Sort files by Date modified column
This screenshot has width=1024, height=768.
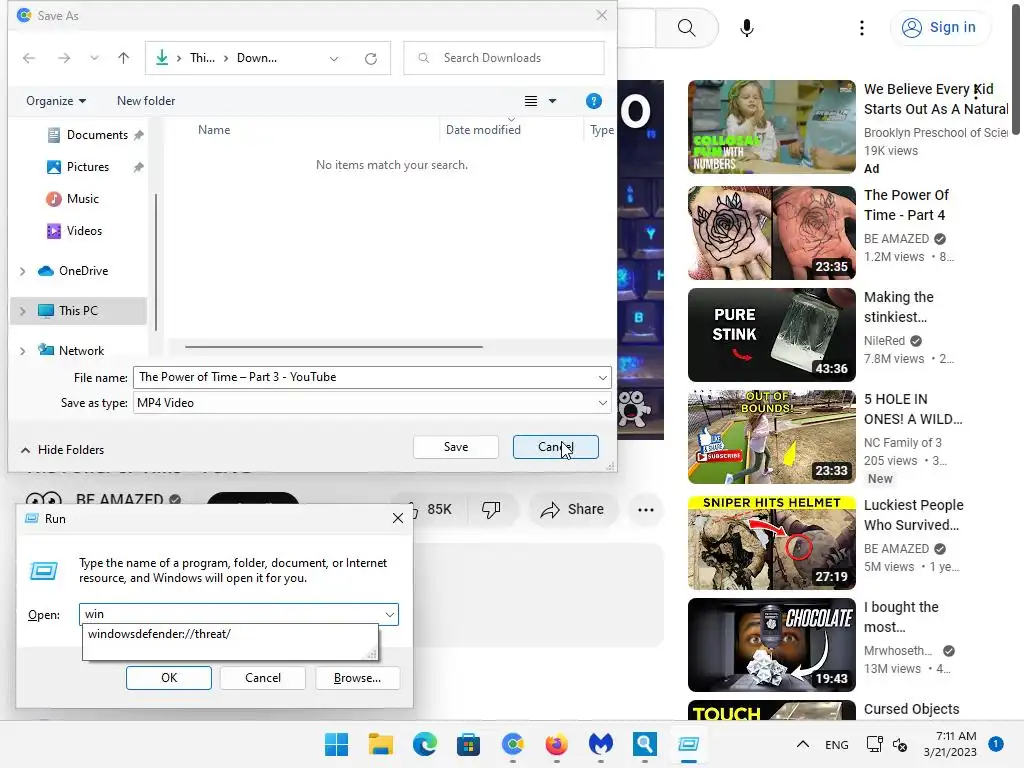coord(483,130)
